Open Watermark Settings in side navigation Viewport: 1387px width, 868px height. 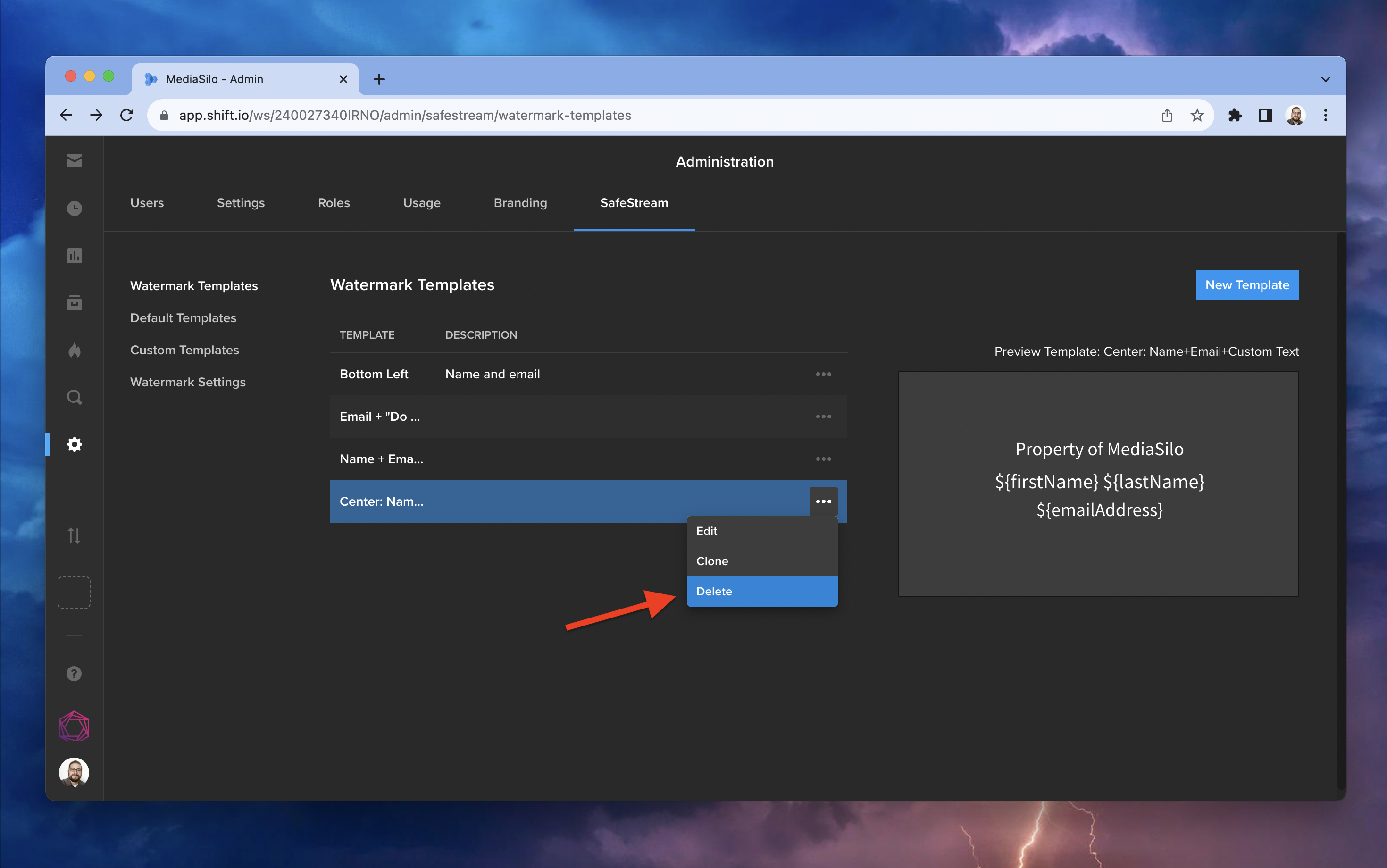188,382
